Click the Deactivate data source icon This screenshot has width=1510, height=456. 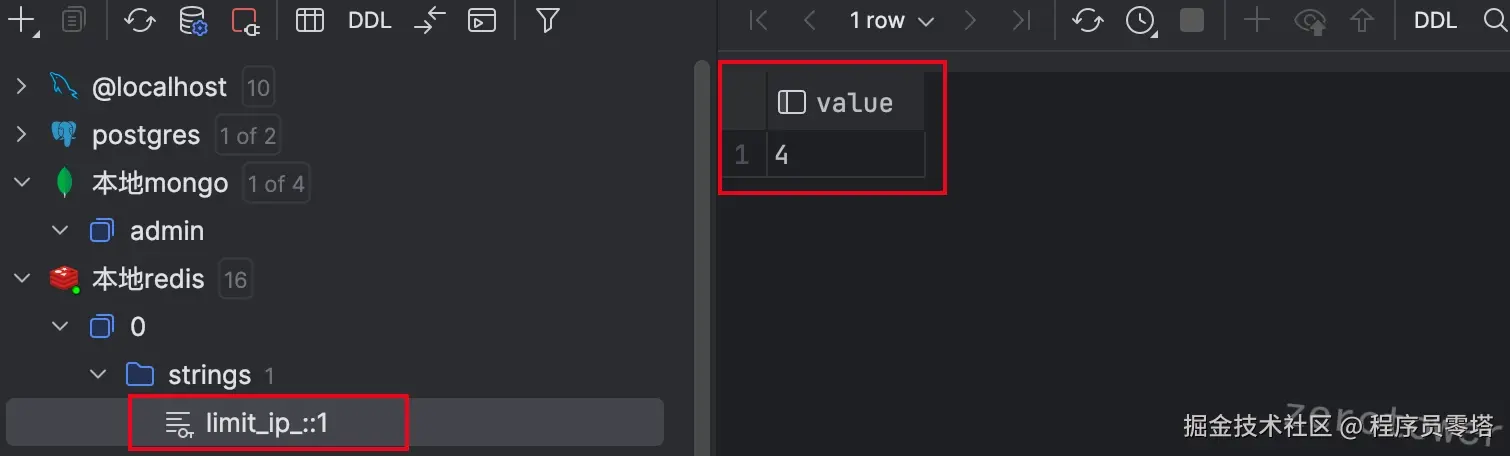pyautogui.click(x=246, y=20)
